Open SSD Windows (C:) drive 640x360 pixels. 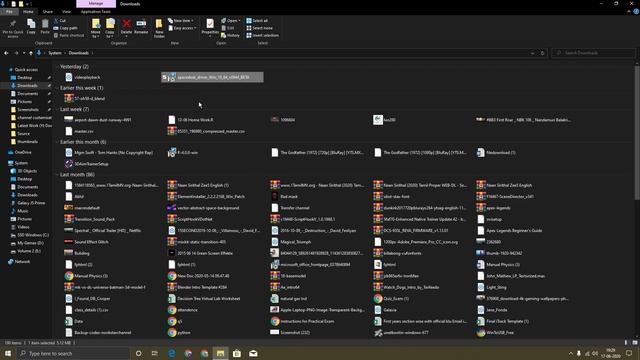[x=33, y=235]
